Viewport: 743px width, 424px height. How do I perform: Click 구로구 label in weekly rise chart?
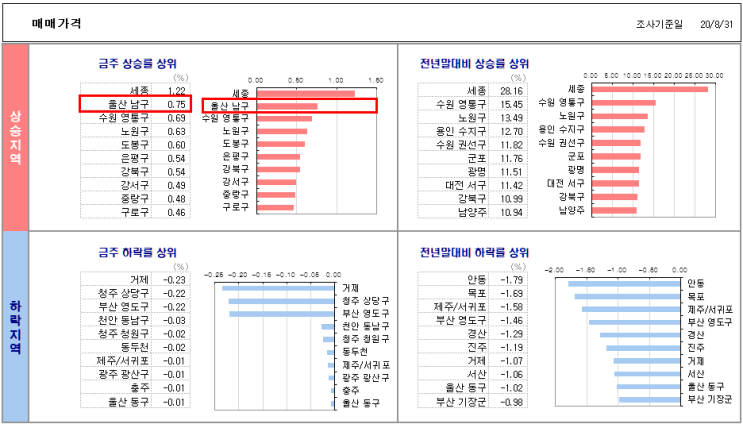pyautogui.click(x=236, y=207)
